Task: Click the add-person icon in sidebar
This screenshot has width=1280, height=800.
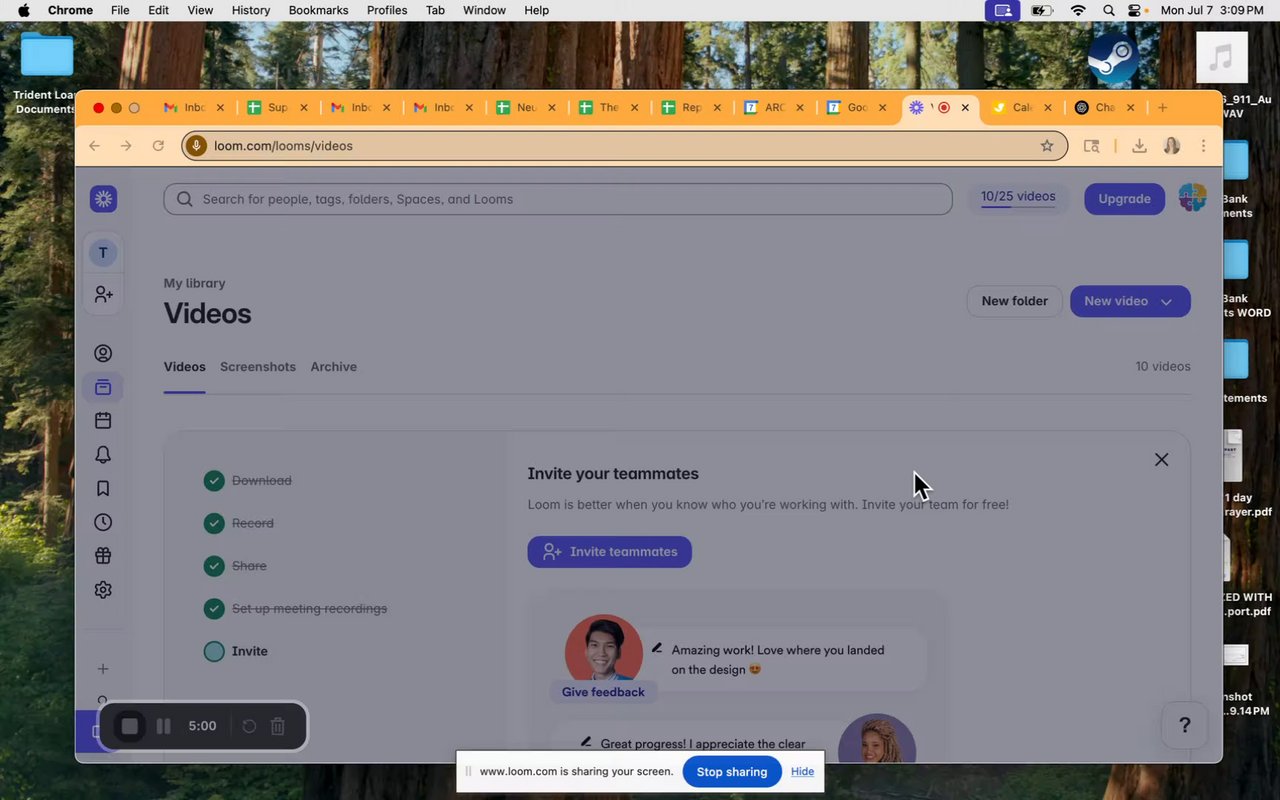Action: pos(103,295)
